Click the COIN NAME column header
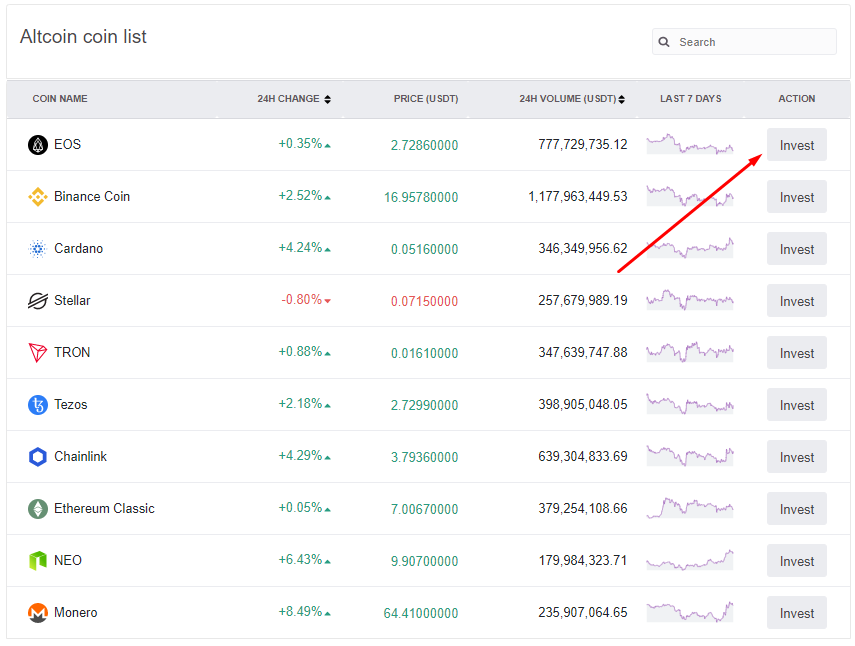This screenshot has height=646, width=855. (x=60, y=99)
